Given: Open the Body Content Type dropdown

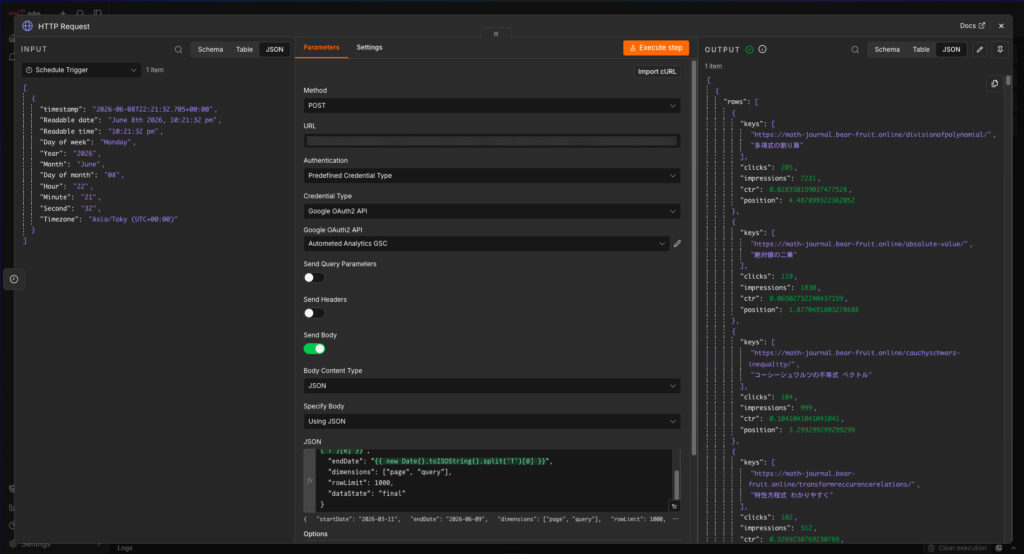Looking at the screenshot, I should (492, 386).
